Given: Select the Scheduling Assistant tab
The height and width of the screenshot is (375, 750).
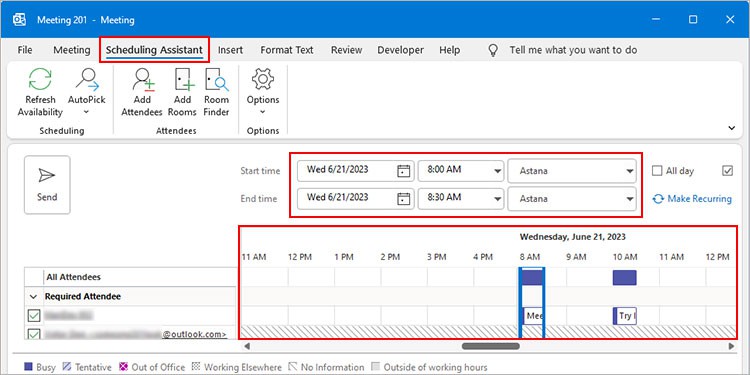Looking at the screenshot, I should pos(154,50).
